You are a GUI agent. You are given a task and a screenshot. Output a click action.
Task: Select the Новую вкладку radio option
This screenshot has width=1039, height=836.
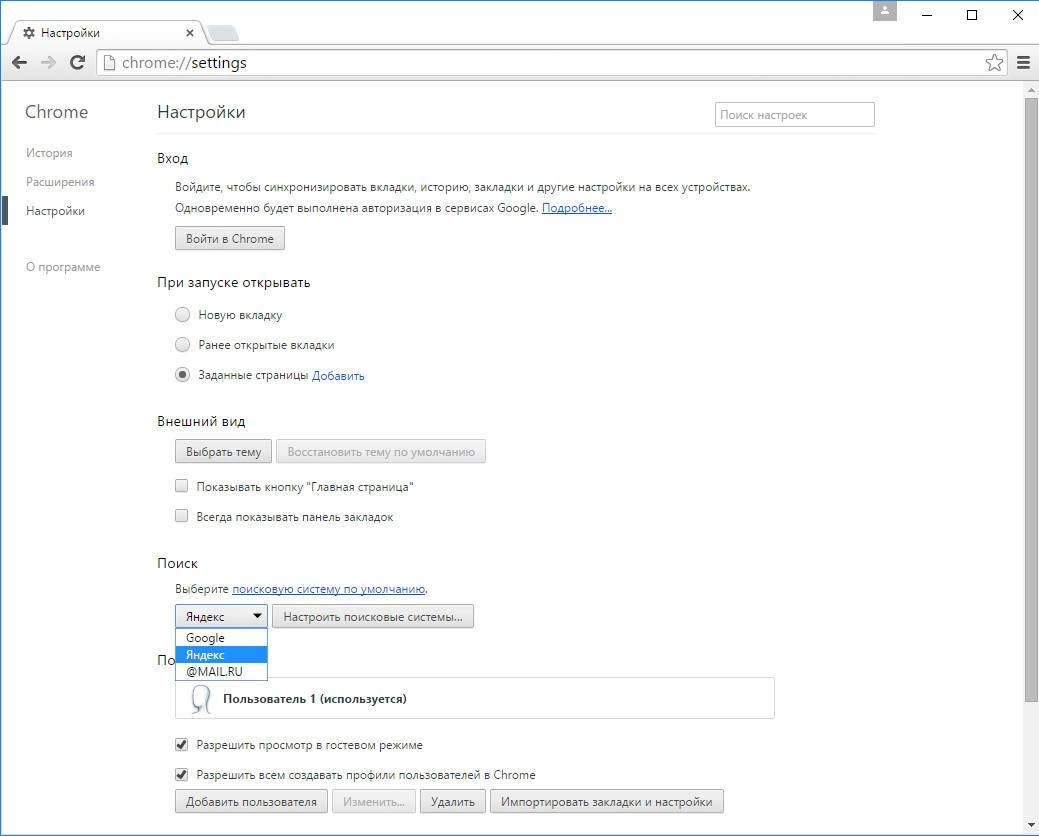(182, 315)
